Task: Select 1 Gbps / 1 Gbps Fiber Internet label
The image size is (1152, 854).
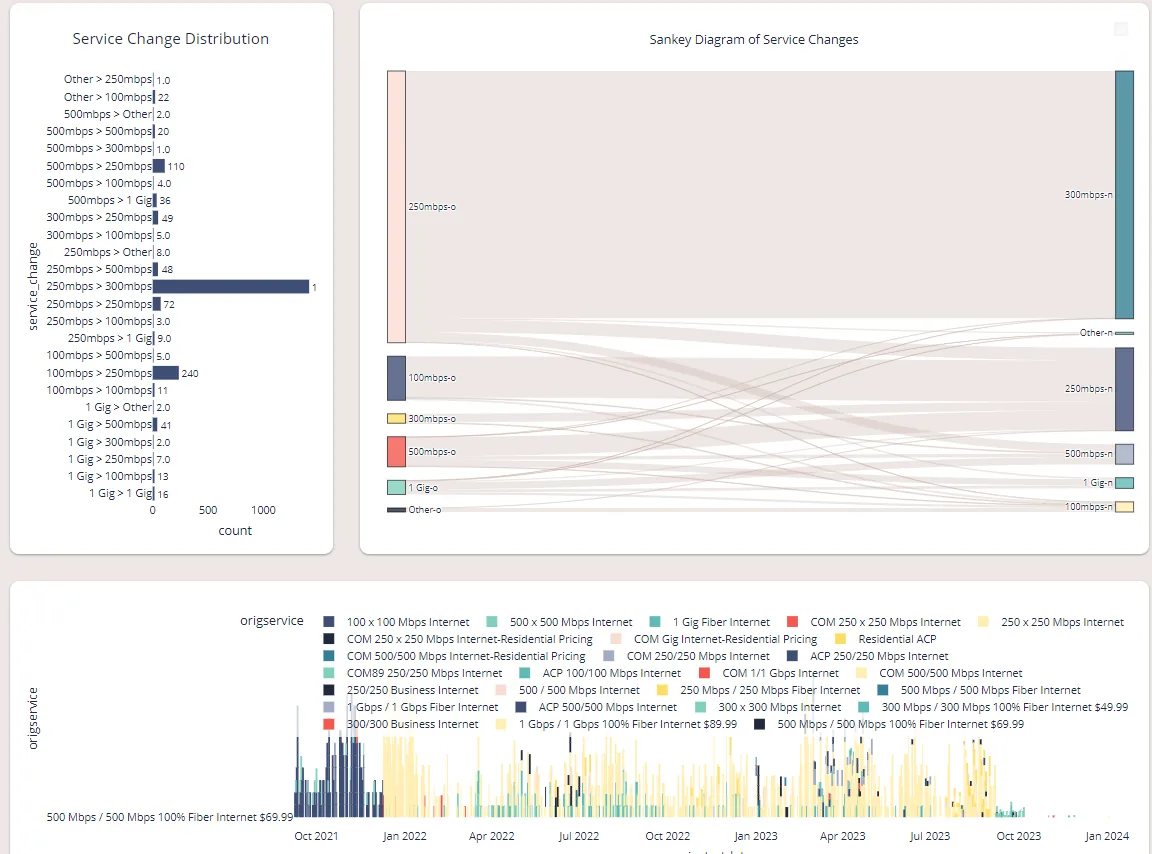Action: (422, 706)
